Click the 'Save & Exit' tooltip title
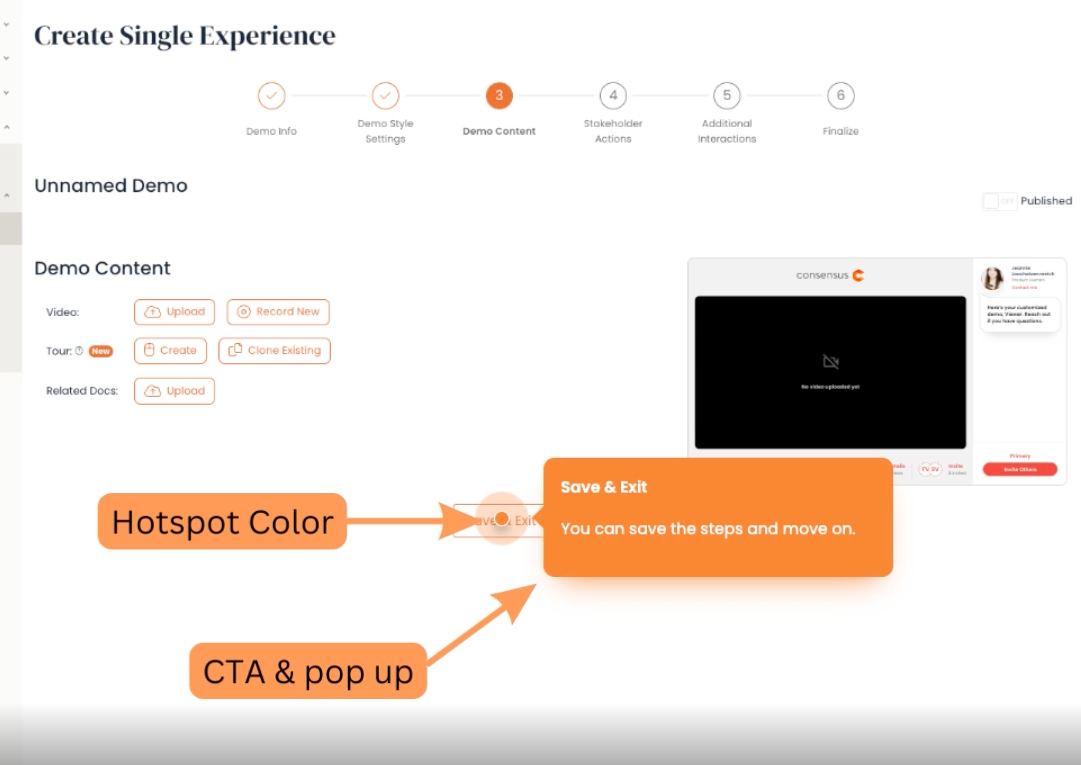The width and height of the screenshot is (1081, 765). pyautogui.click(x=603, y=487)
